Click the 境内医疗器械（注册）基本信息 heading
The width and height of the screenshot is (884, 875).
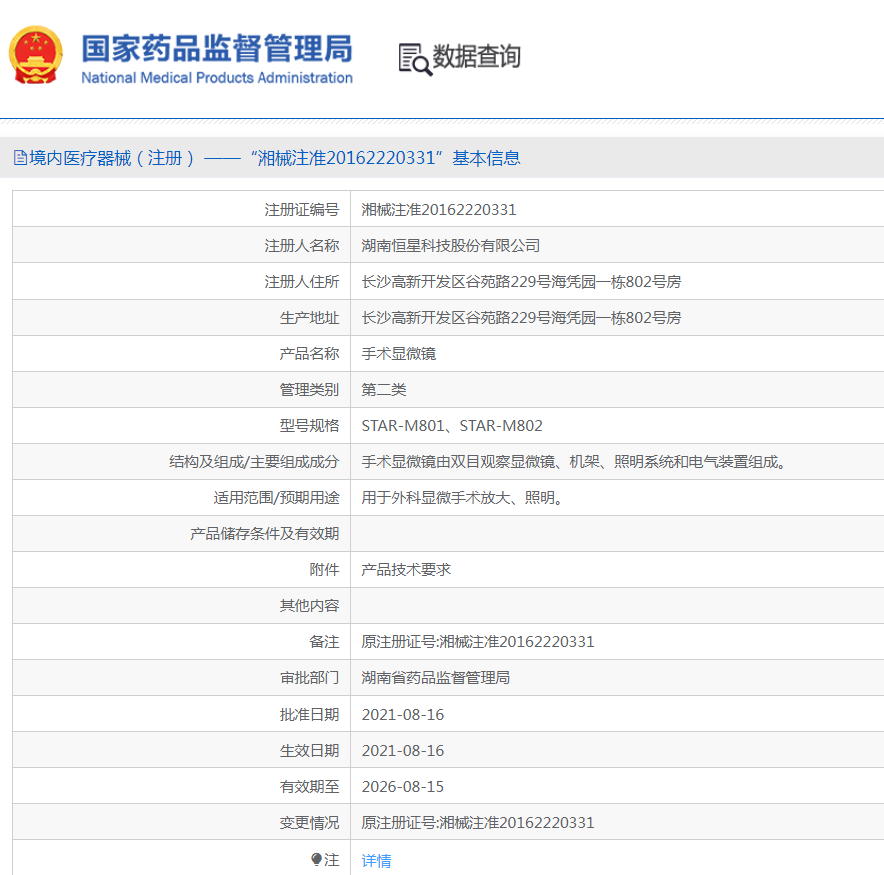(x=275, y=158)
